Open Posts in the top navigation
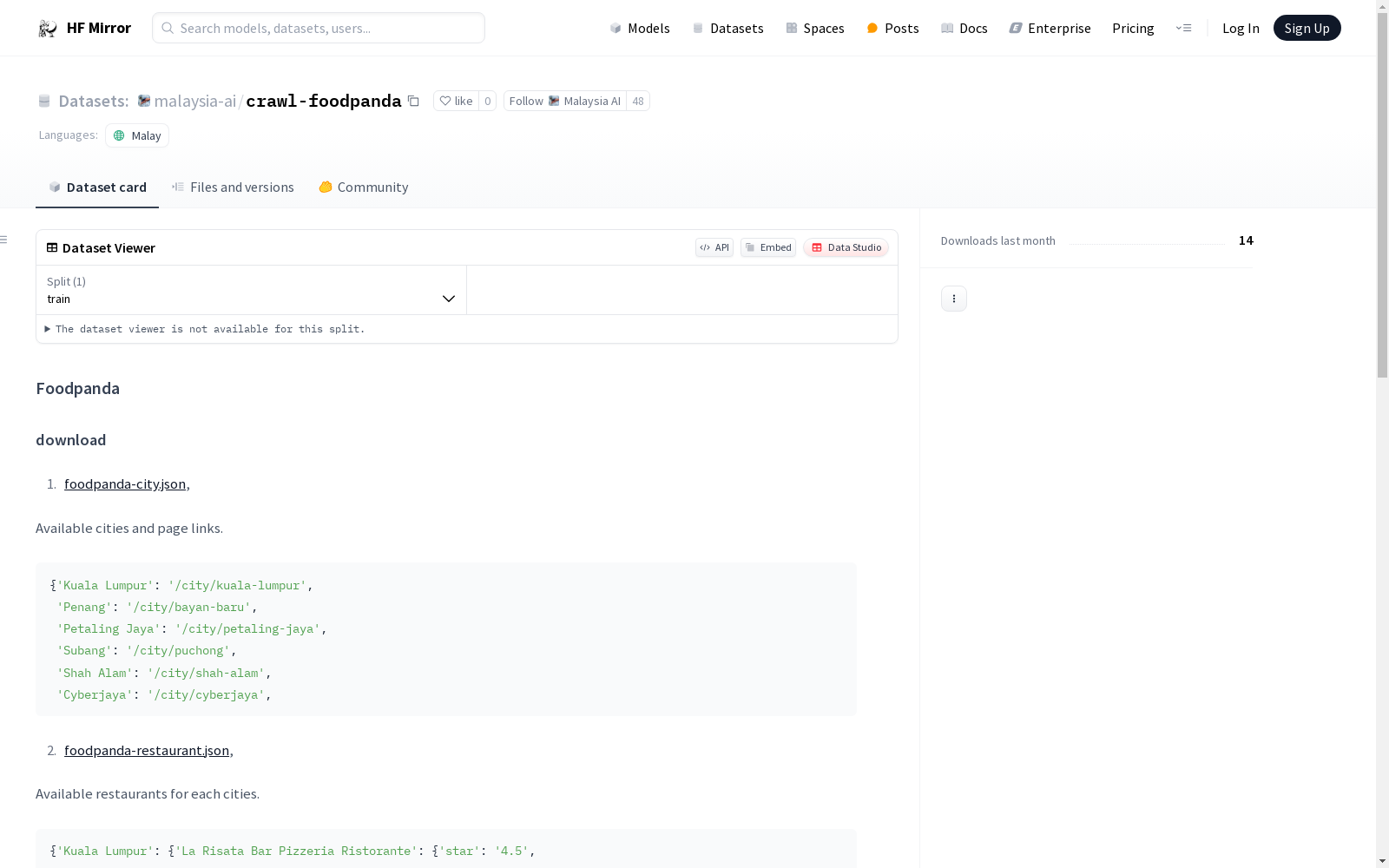 click(892, 28)
